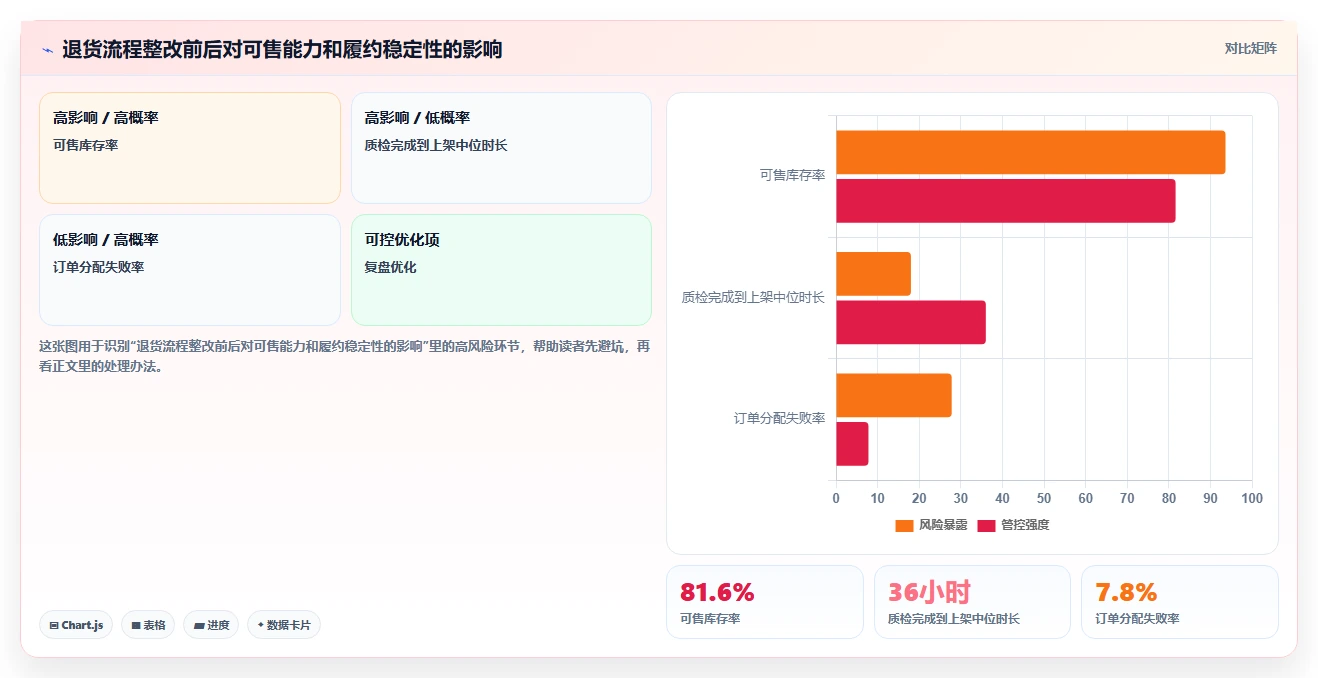This screenshot has height=678, width=1318.
Task: Open the 36小时 stat card
Action: coord(972,602)
